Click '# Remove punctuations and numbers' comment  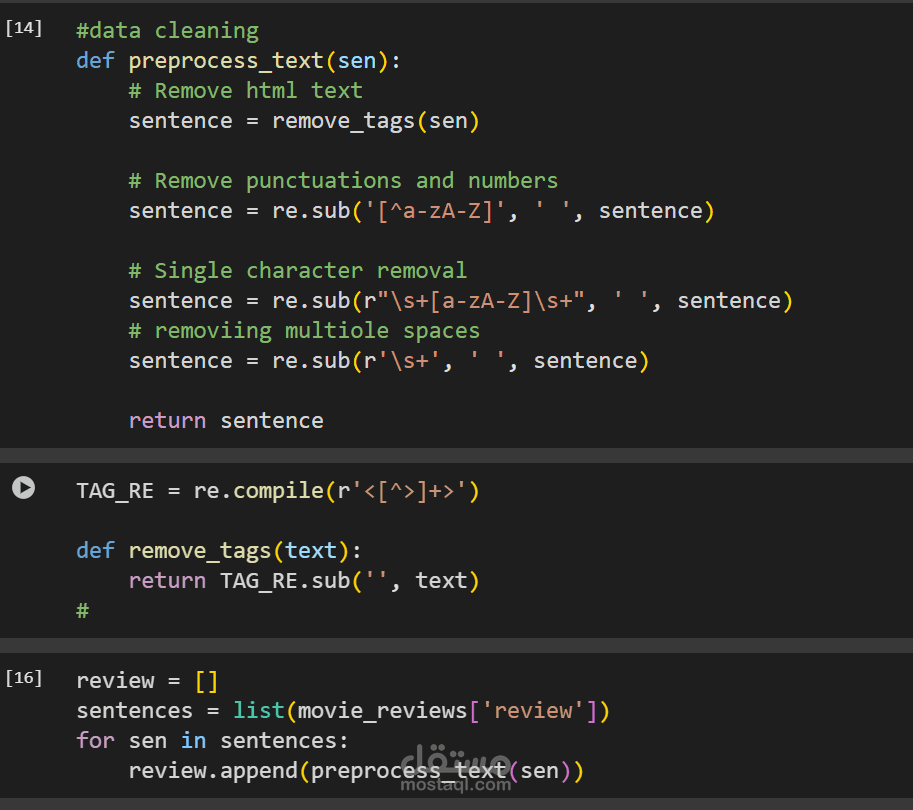coord(344,181)
